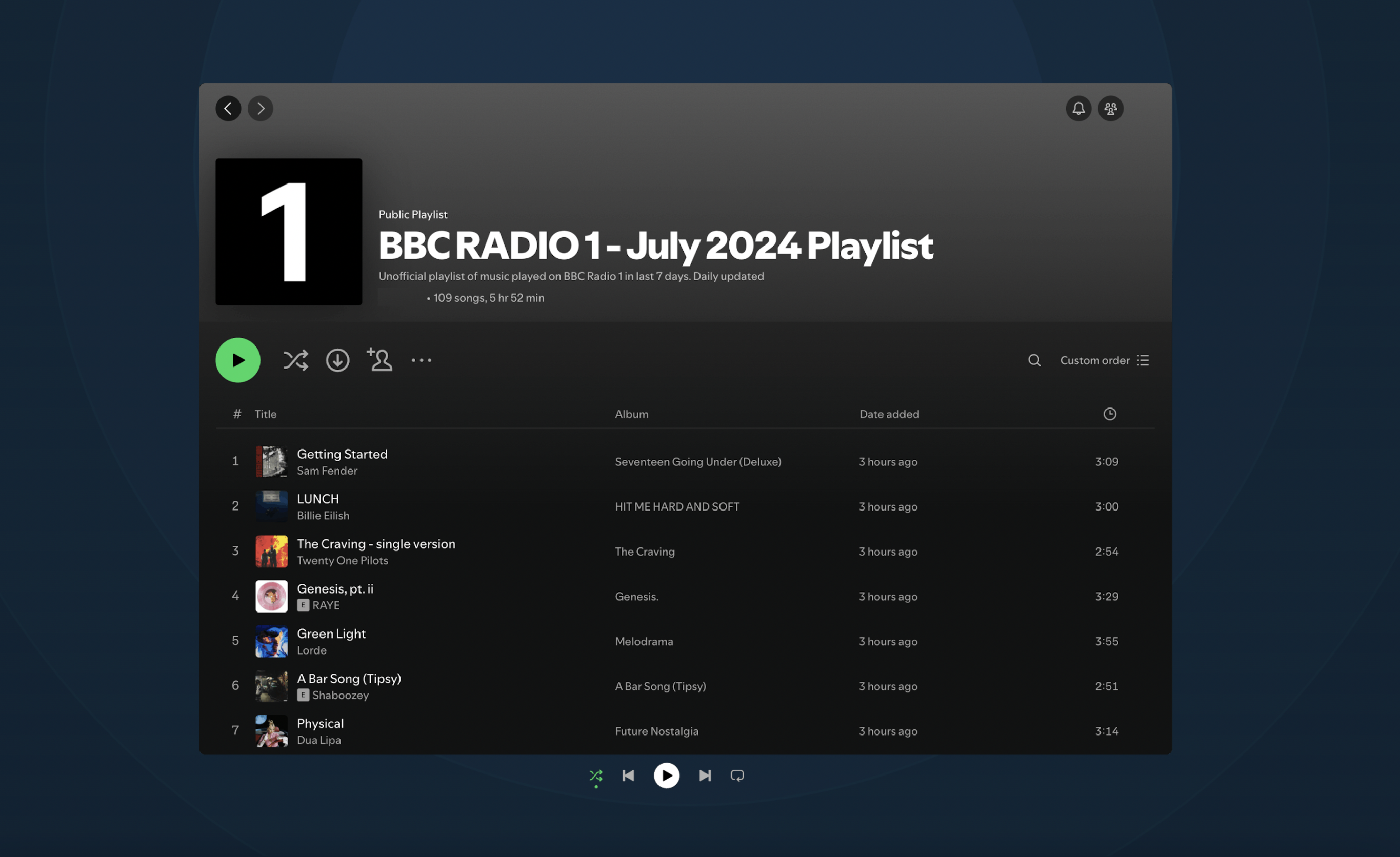Click Physical artwork thumbnail
This screenshot has width=1400, height=857.
[x=271, y=731]
